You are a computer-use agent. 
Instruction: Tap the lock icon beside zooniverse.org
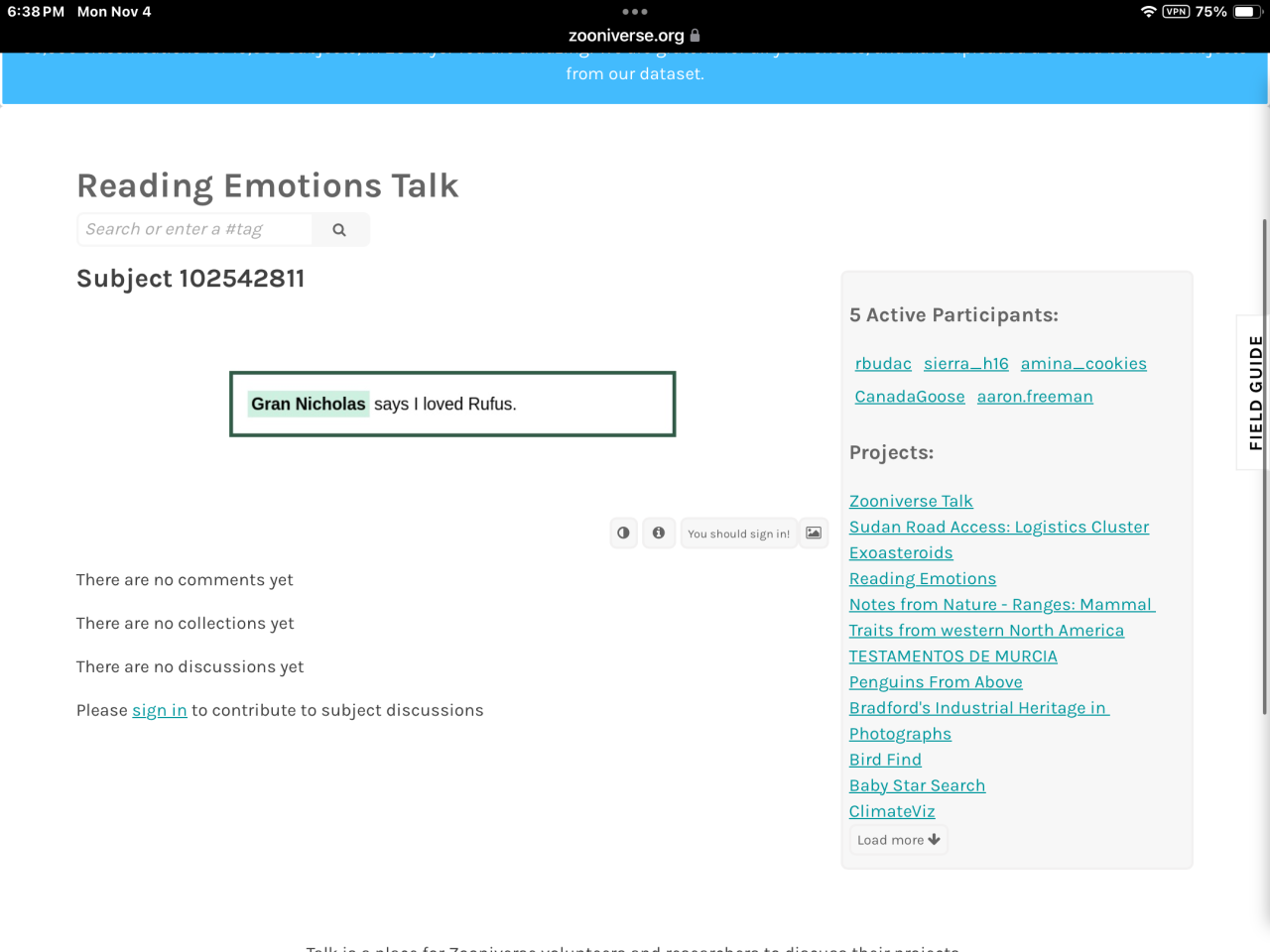[696, 35]
